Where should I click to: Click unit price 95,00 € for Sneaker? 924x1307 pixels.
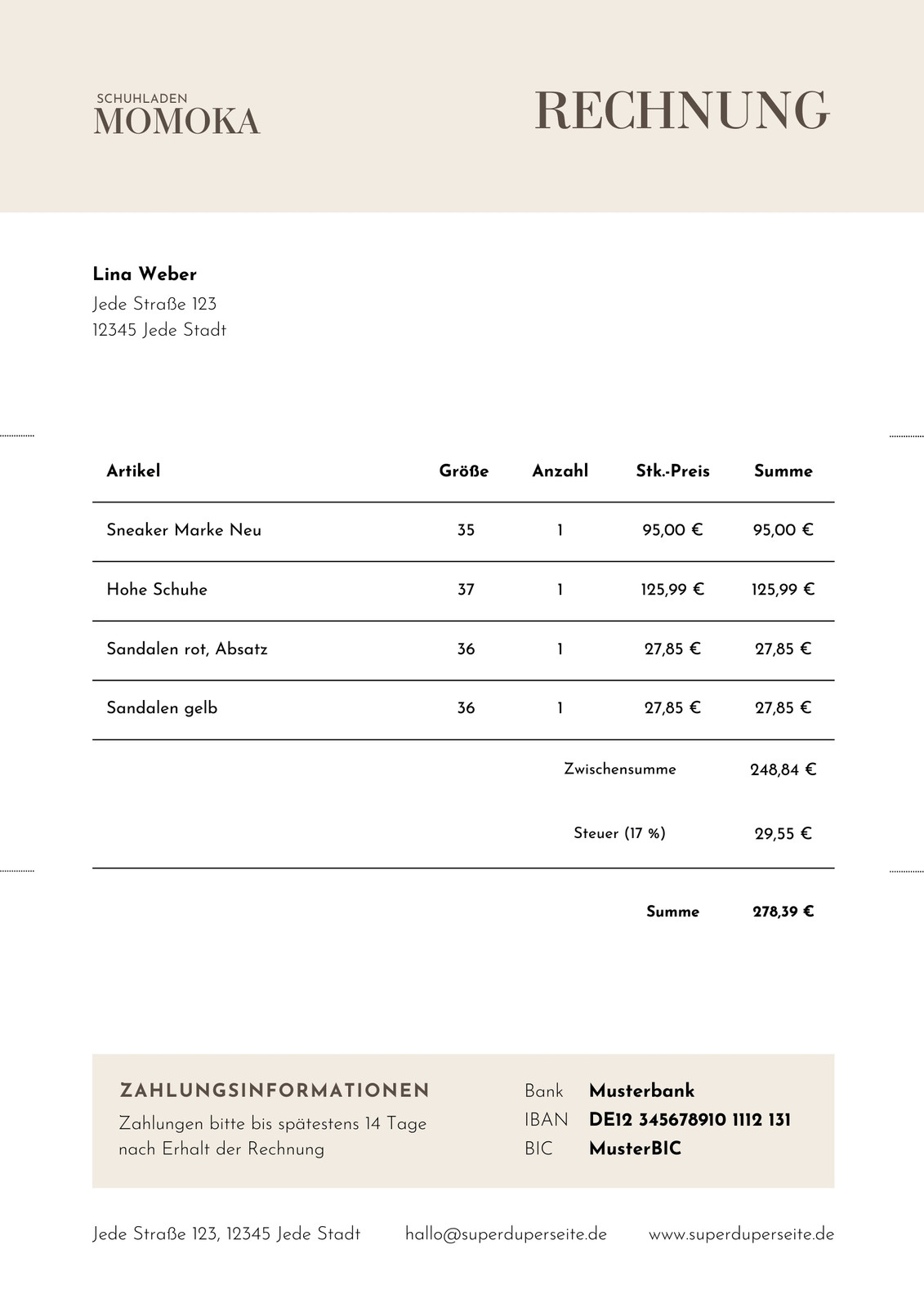click(672, 529)
